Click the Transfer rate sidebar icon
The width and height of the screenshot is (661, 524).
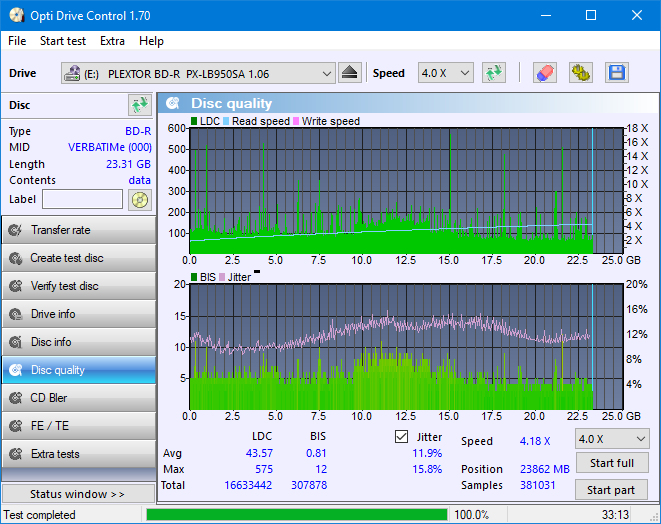pos(16,230)
